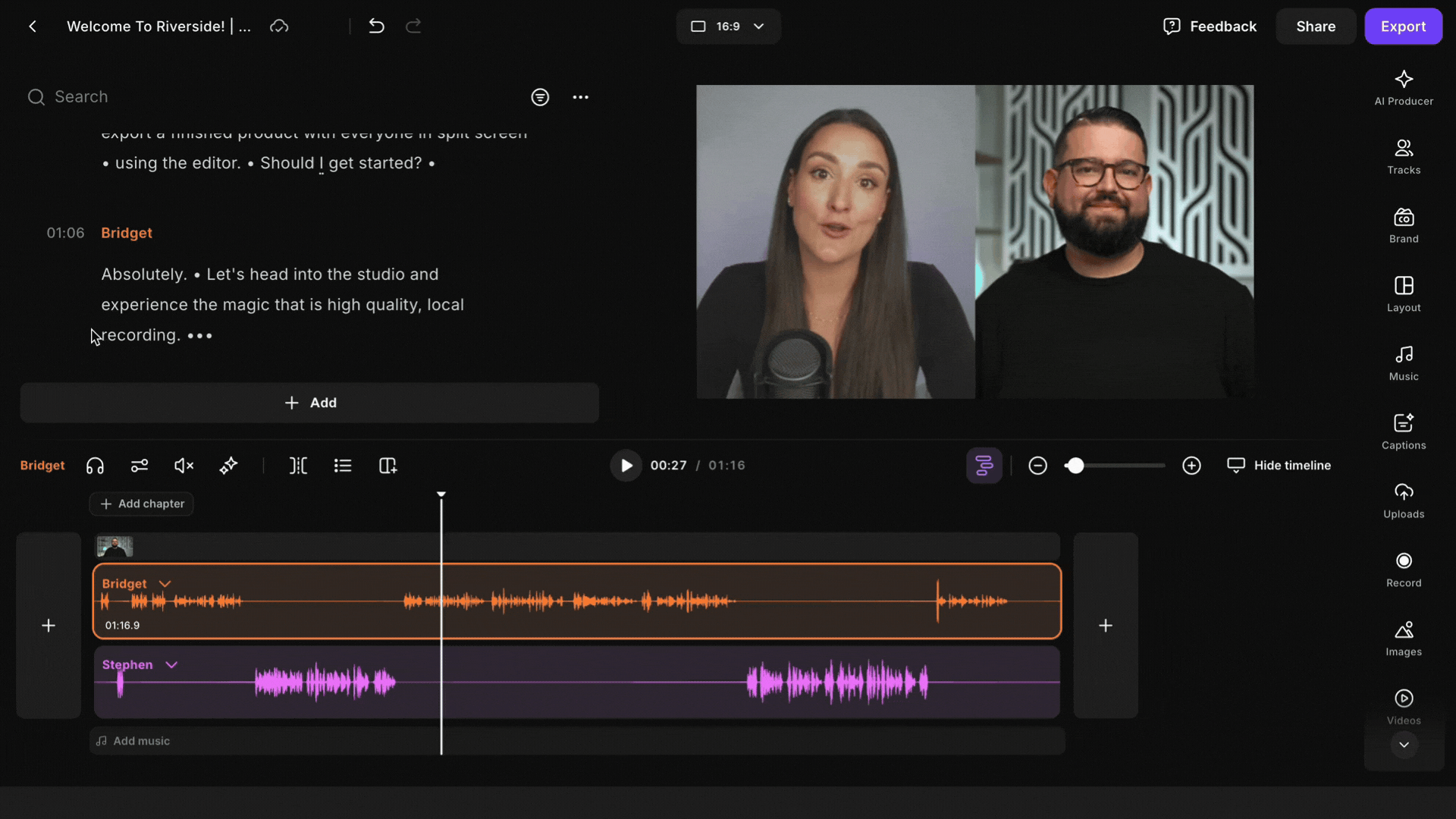Click the video thumbnail in timeline
This screenshot has width=1456, height=819.
(115, 546)
